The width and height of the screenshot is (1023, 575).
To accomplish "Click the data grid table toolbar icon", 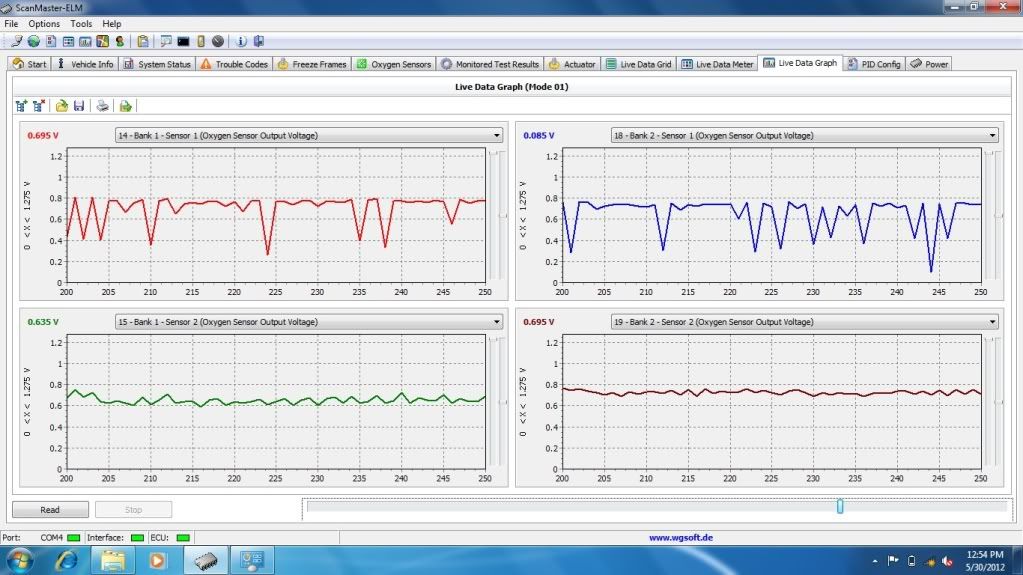I will coord(68,41).
